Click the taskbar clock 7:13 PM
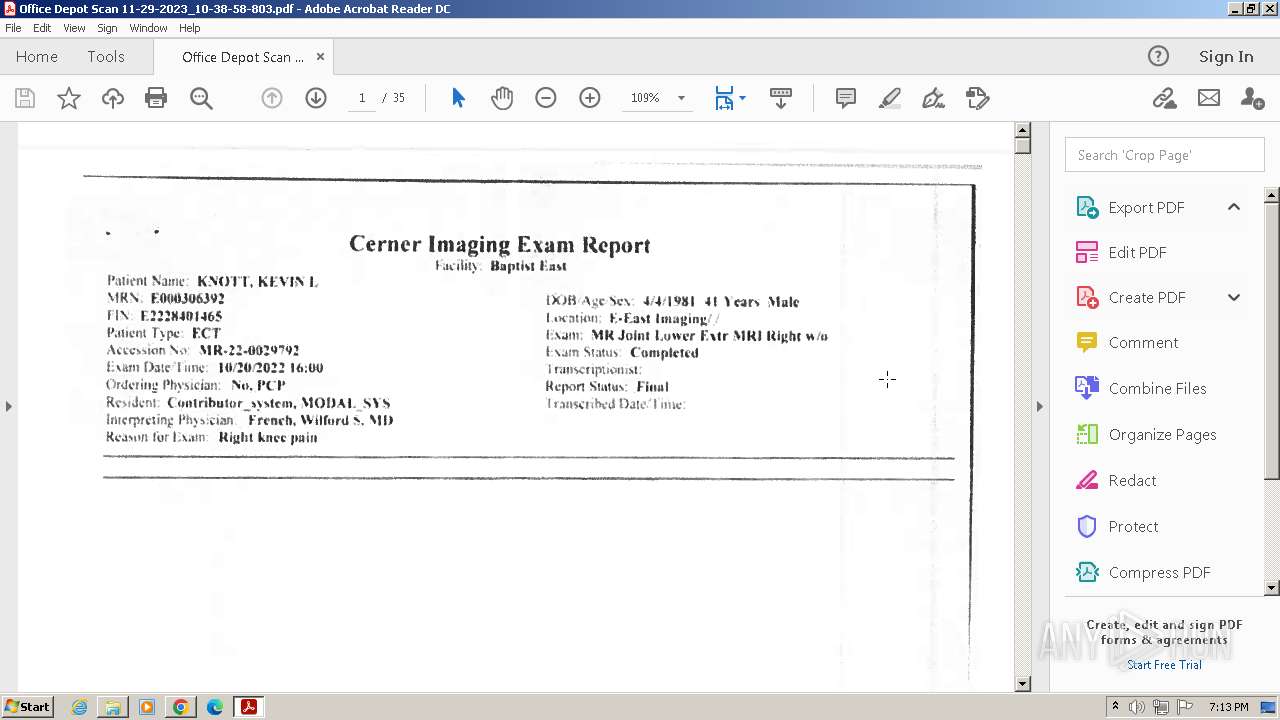This screenshot has height=720, width=1280. (1229, 707)
